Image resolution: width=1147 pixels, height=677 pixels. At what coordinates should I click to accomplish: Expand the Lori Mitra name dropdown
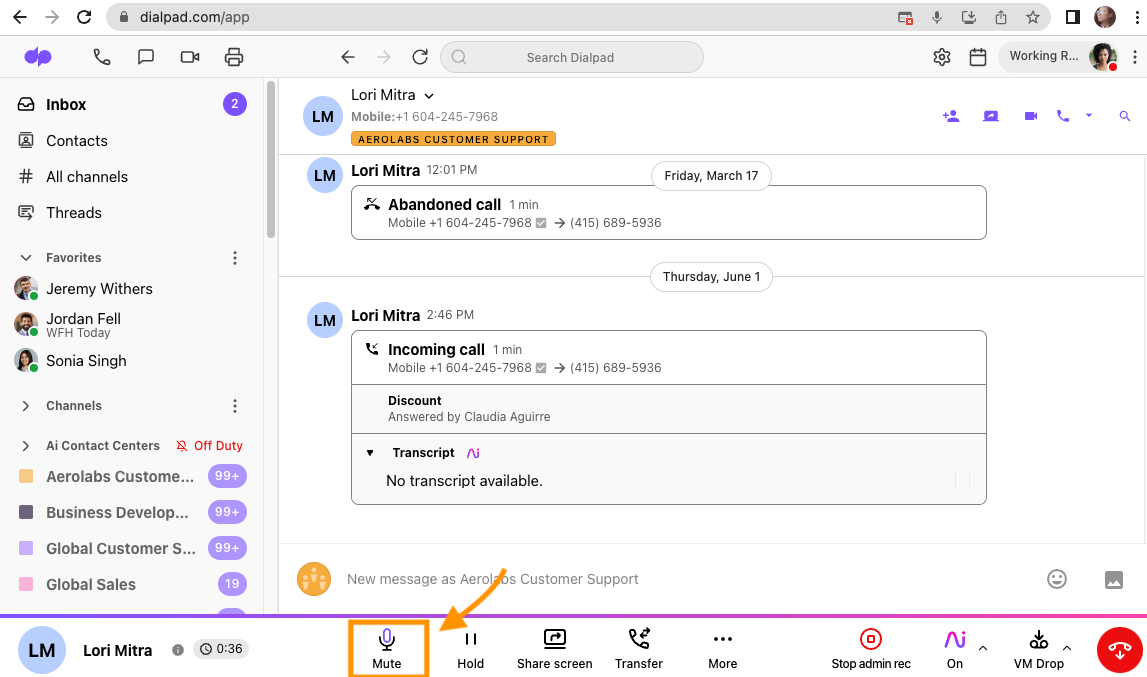tap(429, 96)
